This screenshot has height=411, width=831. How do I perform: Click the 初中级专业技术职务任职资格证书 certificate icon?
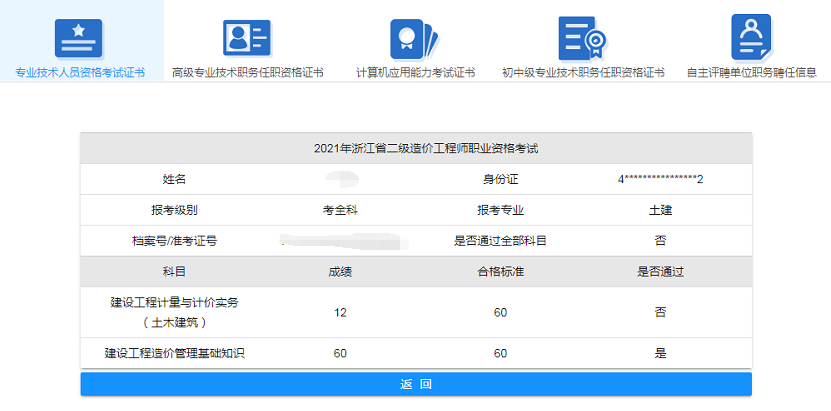click(x=582, y=38)
